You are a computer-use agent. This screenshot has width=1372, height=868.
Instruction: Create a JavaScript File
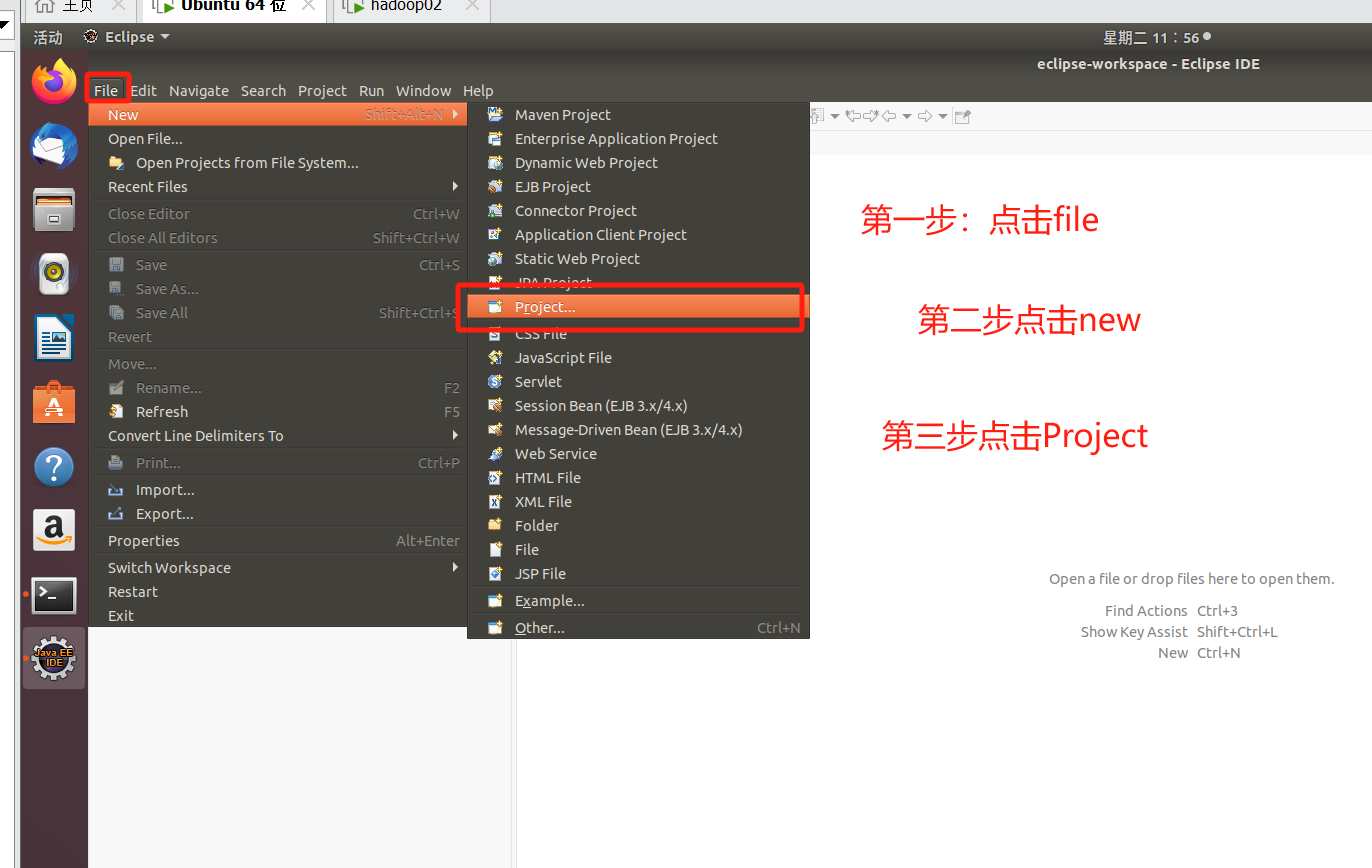pyautogui.click(x=638, y=358)
